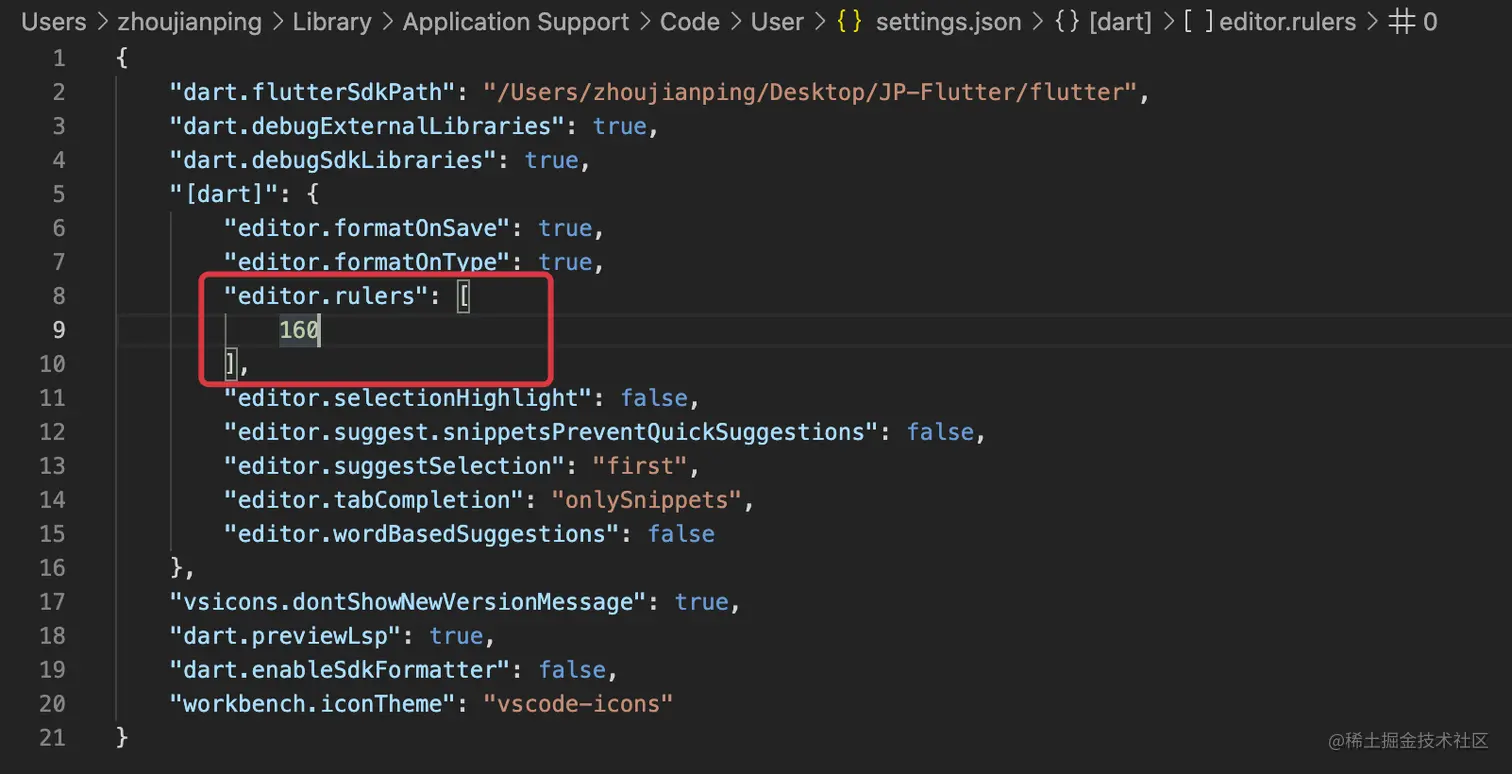Click the bracket icon before editor.rulers breadcrumb
This screenshot has height=774, width=1512.
1198,22
